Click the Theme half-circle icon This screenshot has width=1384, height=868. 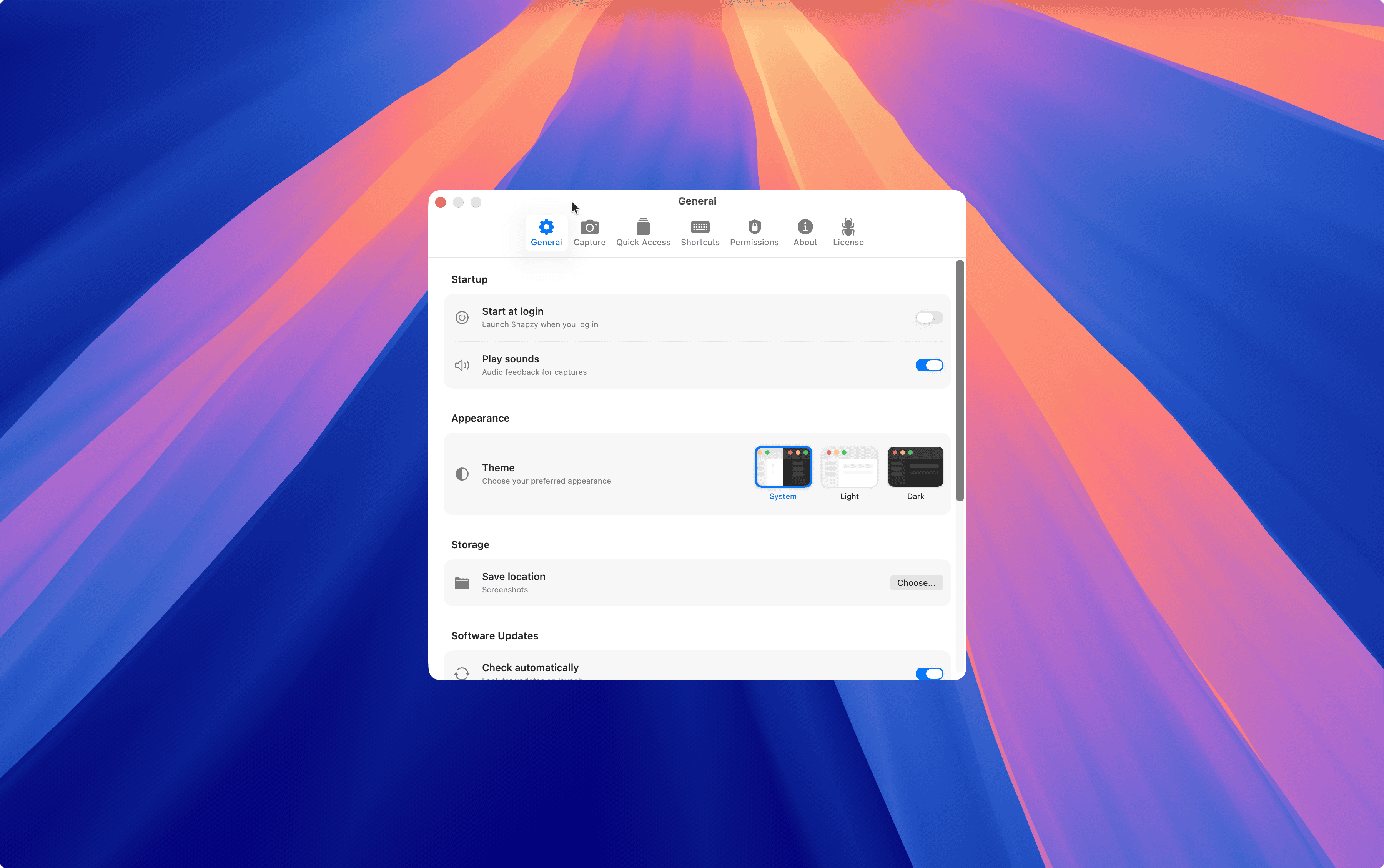pos(461,474)
